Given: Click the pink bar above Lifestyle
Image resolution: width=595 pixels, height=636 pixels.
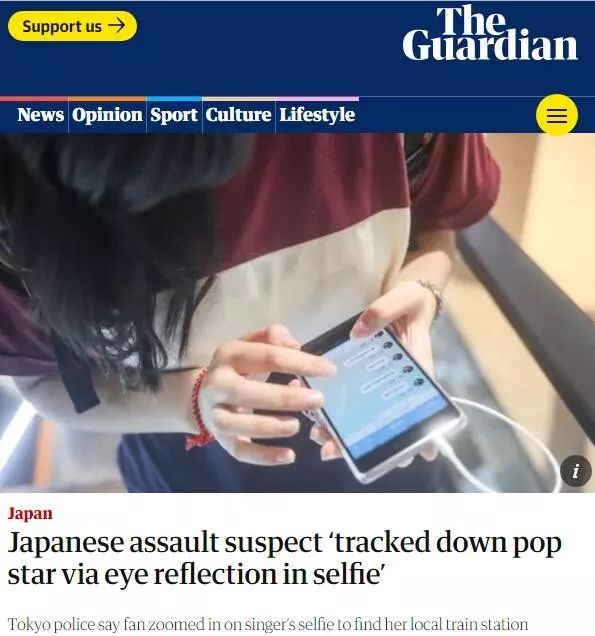Looking at the screenshot, I should [317, 99].
